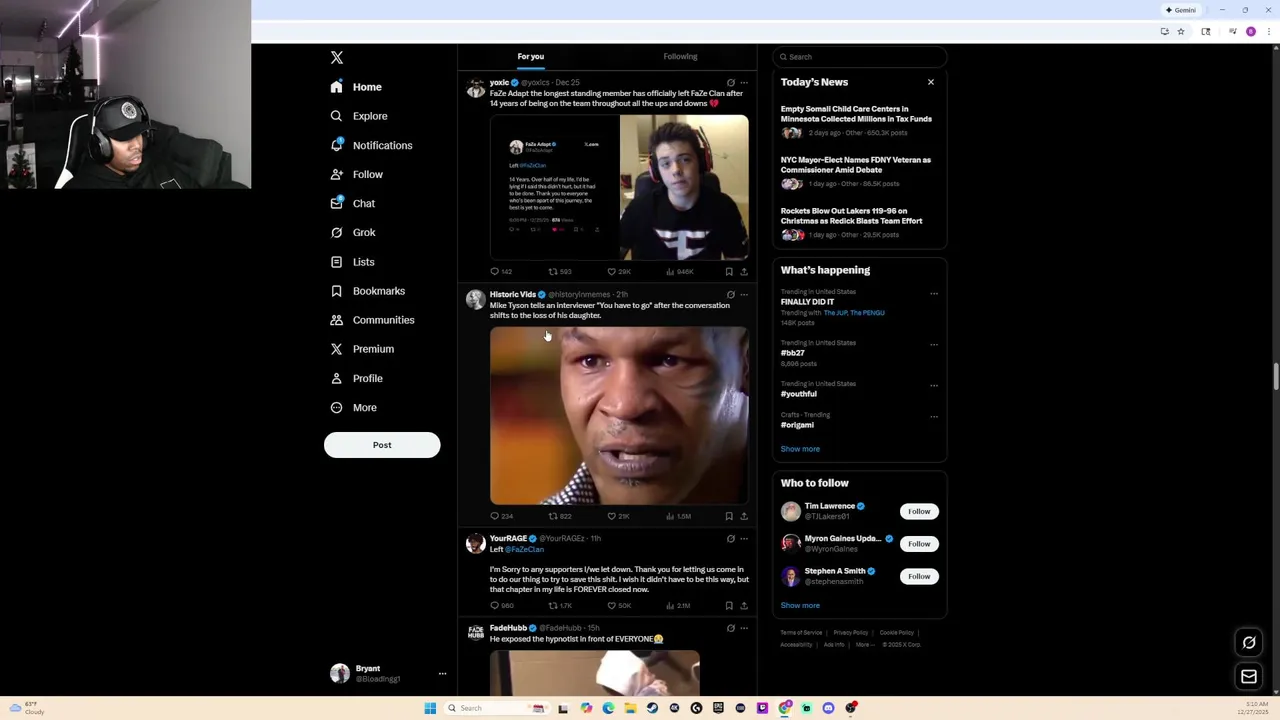Open Twitch from the Windows taskbar
Viewport: 1280px width, 720px height.
tap(762, 708)
